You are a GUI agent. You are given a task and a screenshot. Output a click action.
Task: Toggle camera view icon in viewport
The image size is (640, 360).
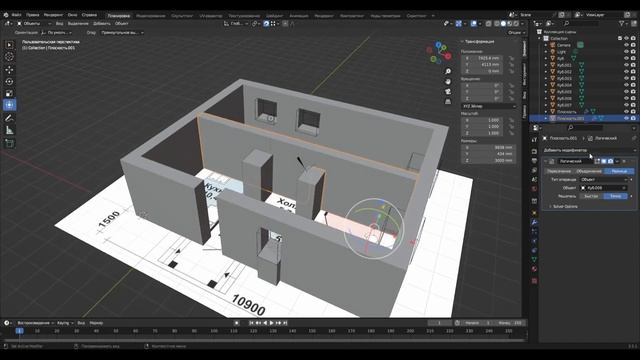point(448,91)
